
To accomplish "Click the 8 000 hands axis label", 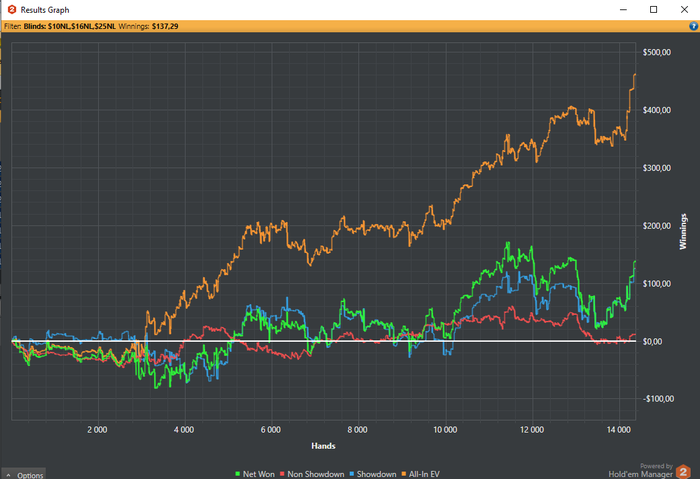I will pyautogui.click(x=358, y=430).
